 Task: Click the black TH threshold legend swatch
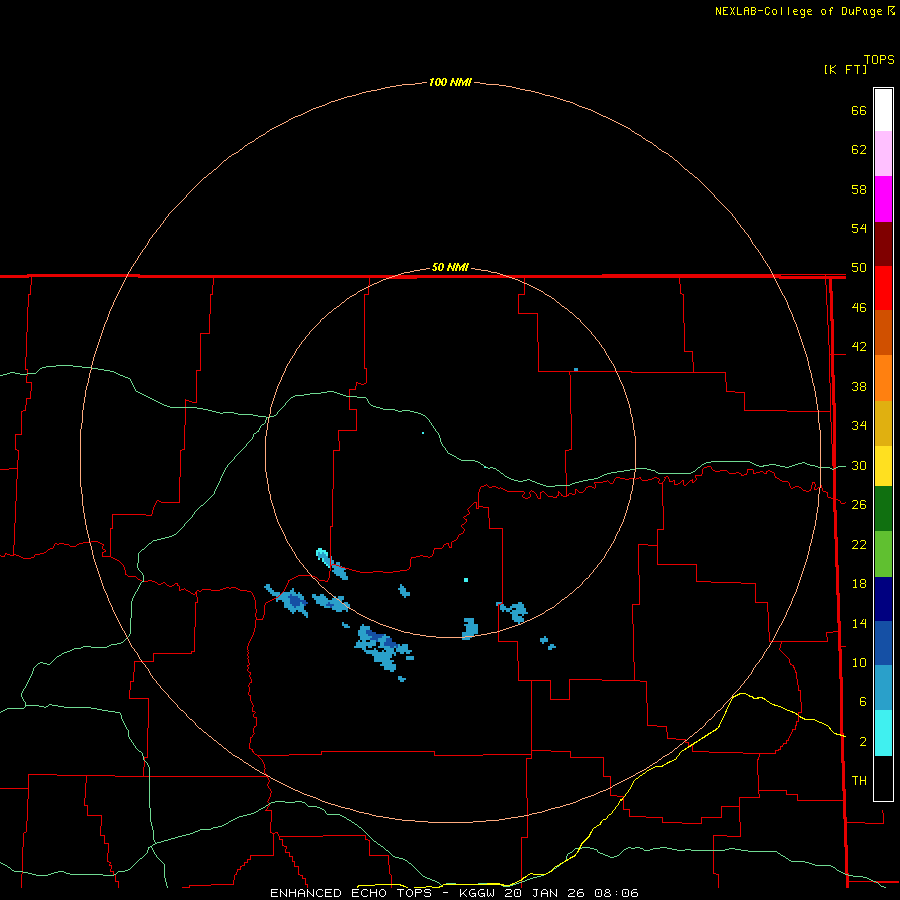[x=883, y=778]
